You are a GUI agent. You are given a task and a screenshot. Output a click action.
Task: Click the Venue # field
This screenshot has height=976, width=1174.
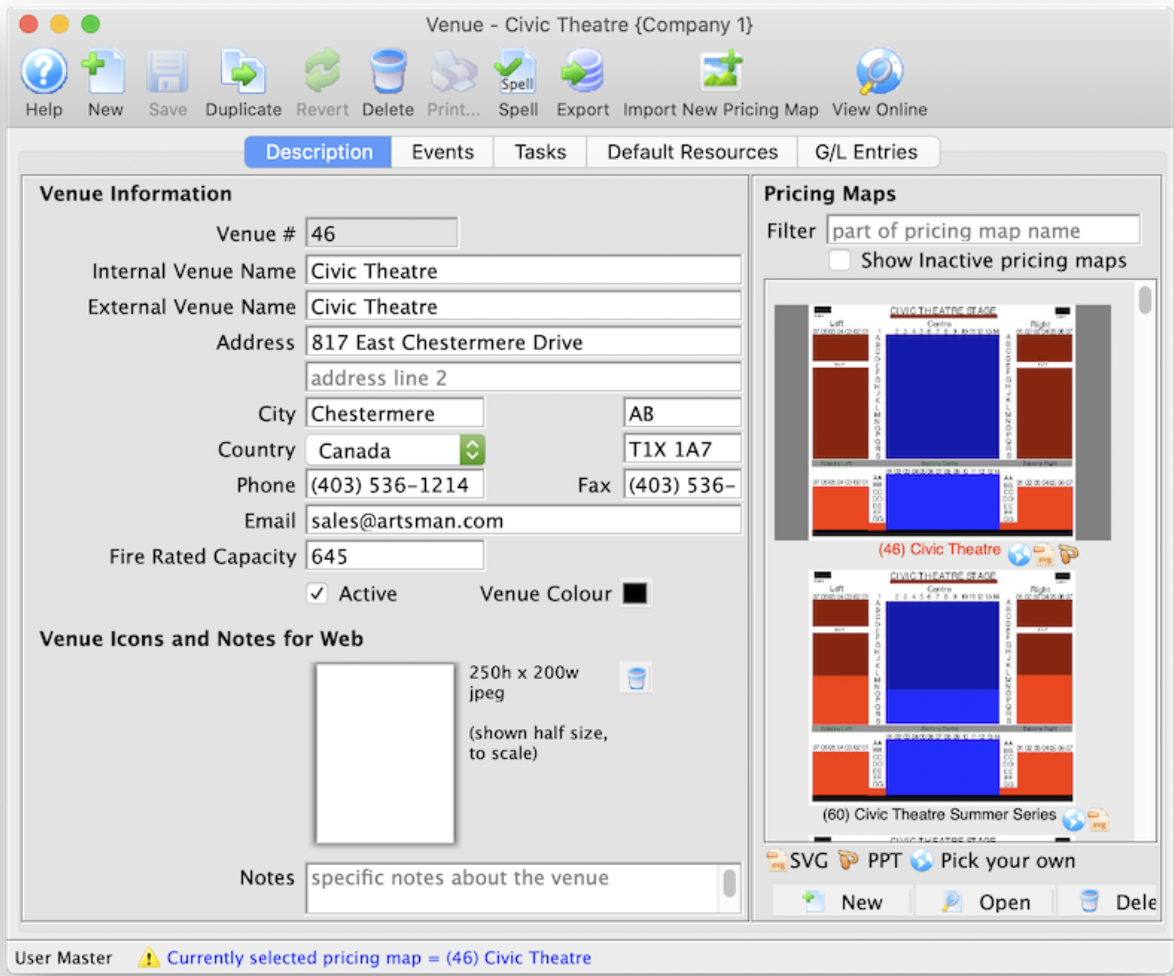(382, 234)
